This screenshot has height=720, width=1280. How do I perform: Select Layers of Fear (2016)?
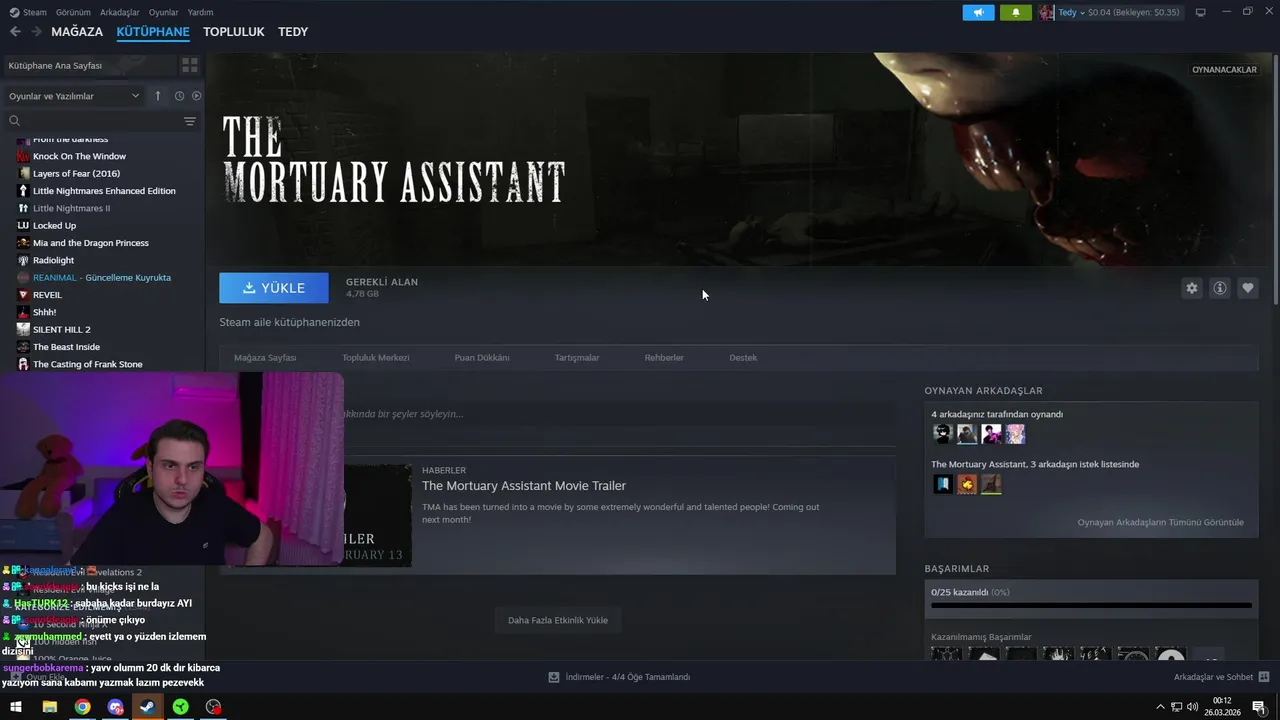coord(76,173)
